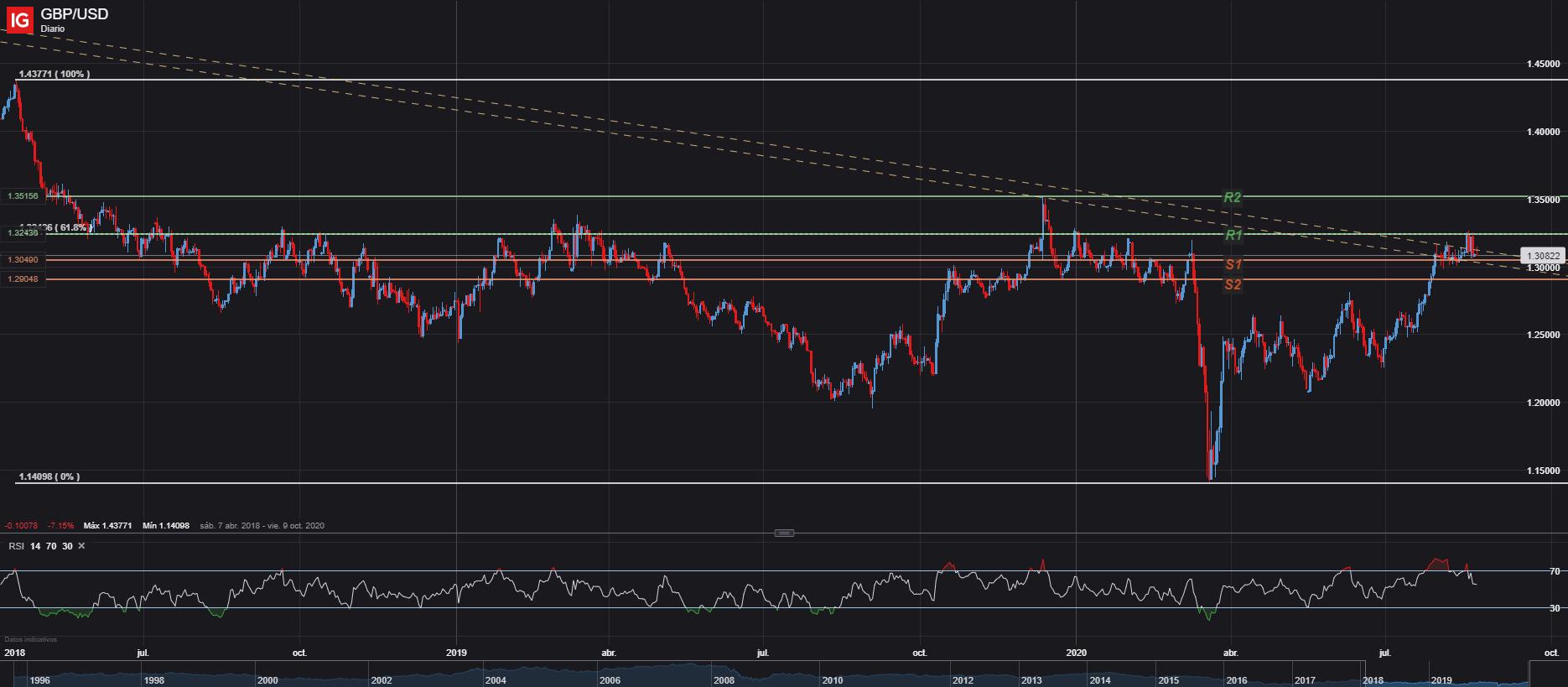Click the IG logo icon
The height and width of the screenshot is (687, 1568).
click(20, 19)
